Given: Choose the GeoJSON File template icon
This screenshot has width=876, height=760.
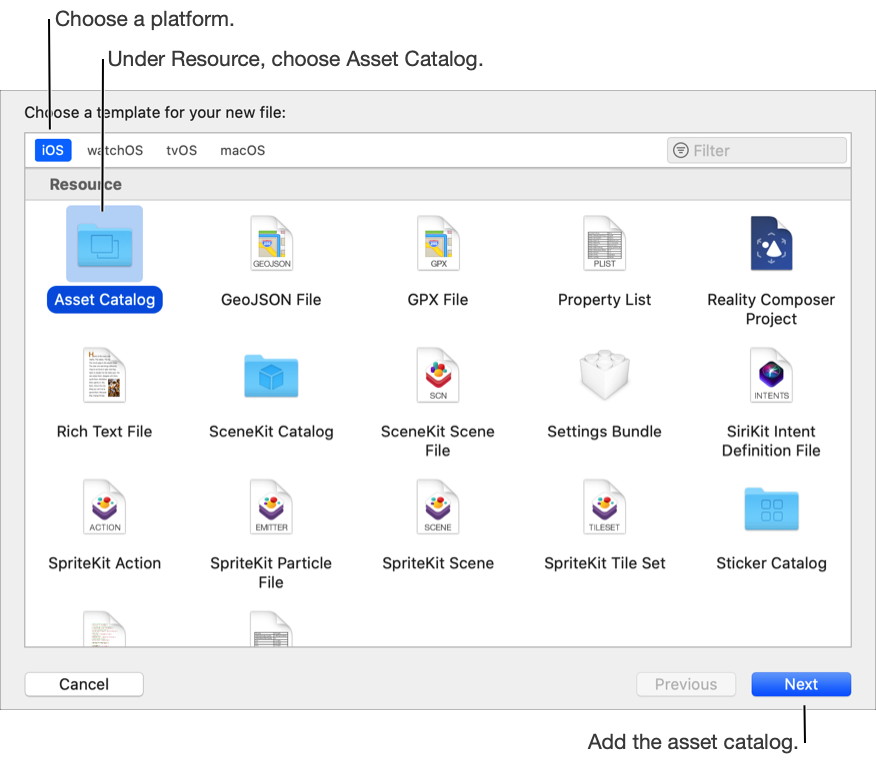Looking at the screenshot, I should click(271, 244).
